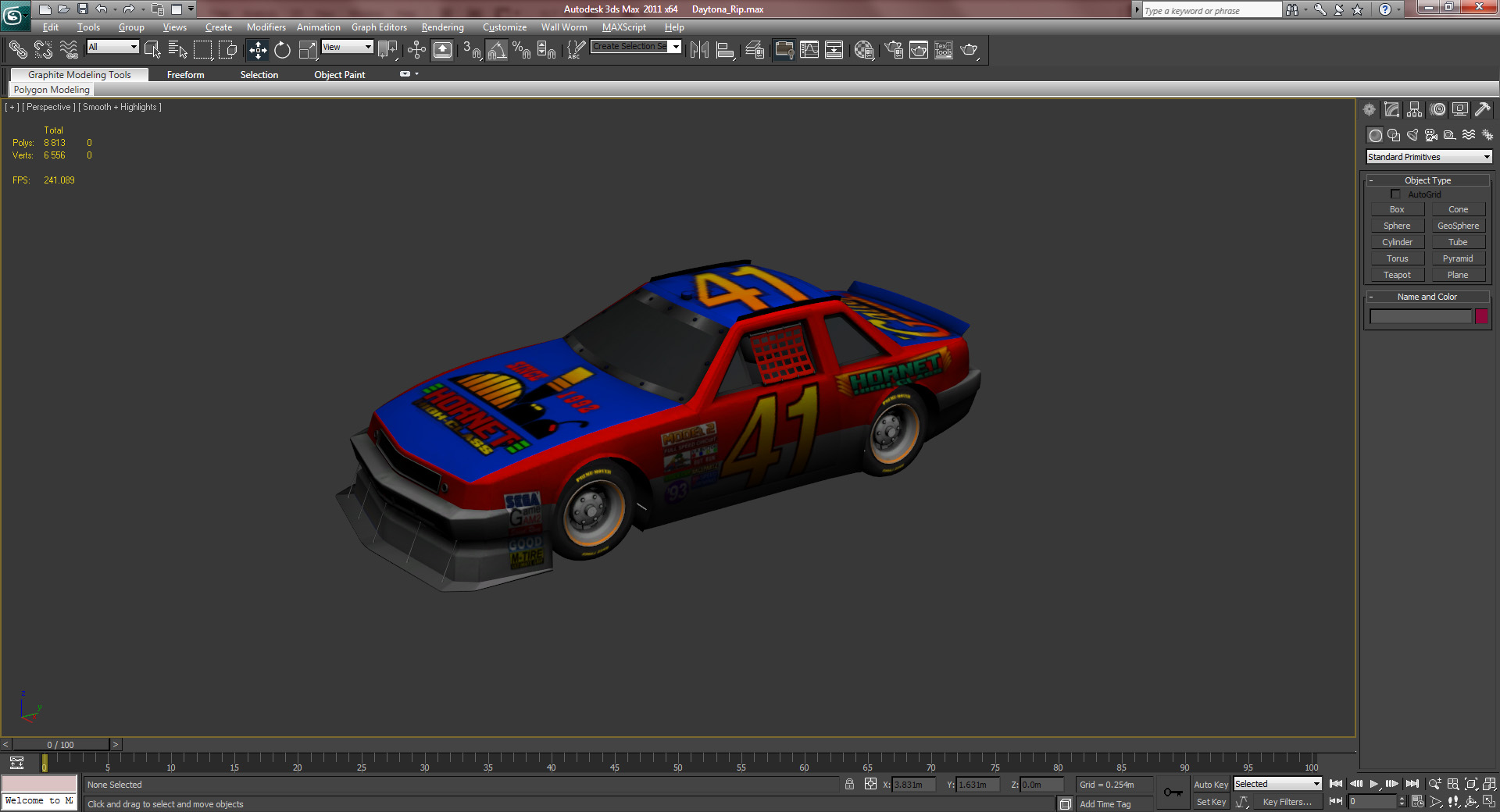Open the MAXScript menu
This screenshot has height=812, width=1500.
point(624,27)
